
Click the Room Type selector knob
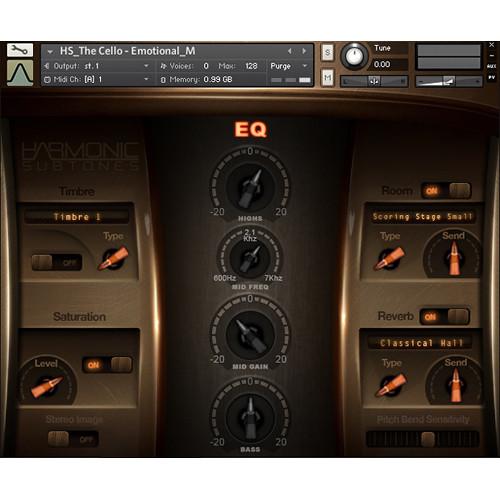click(x=389, y=259)
